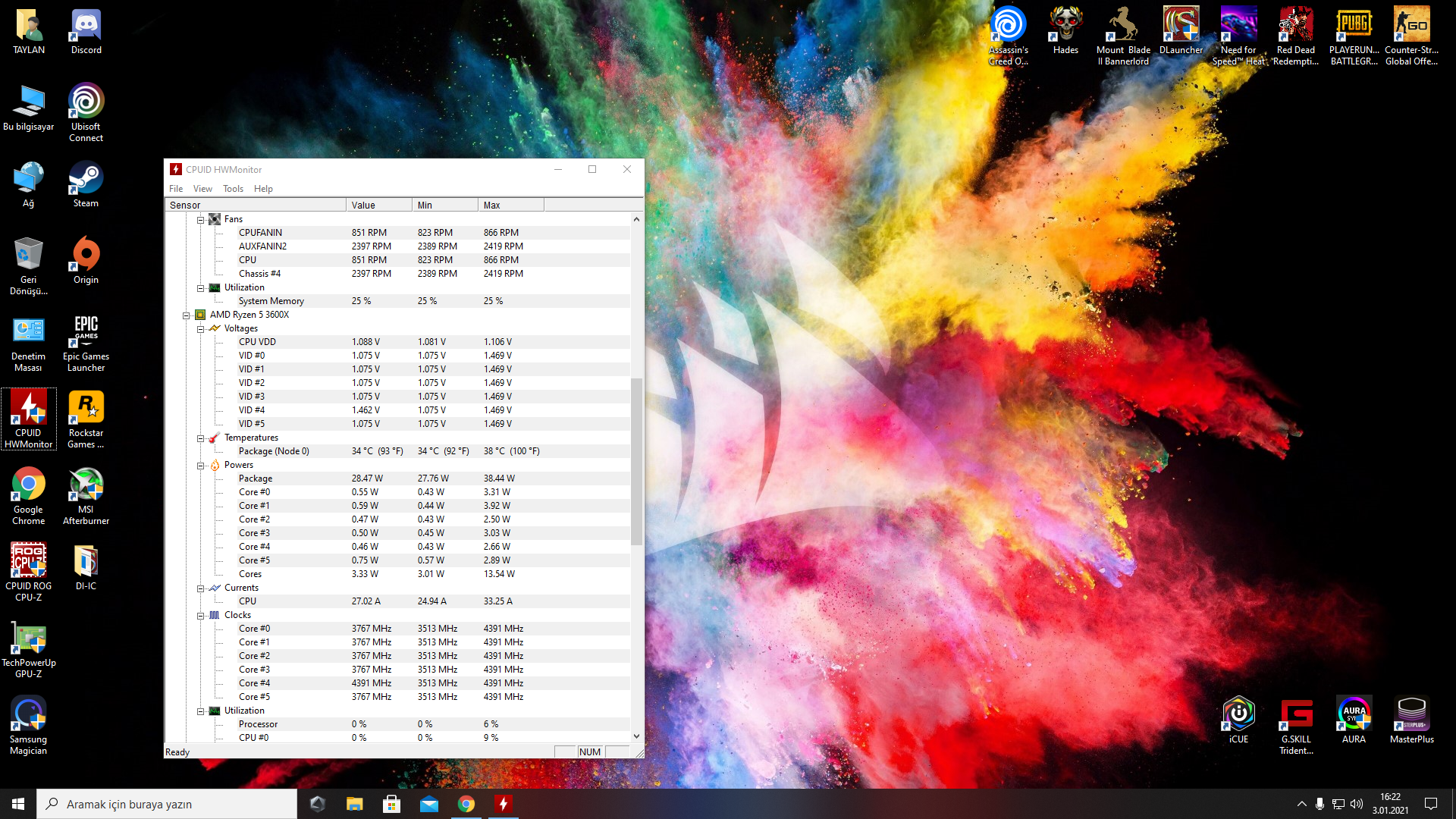Select the iCUE desktop icon

[x=1238, y=720]
